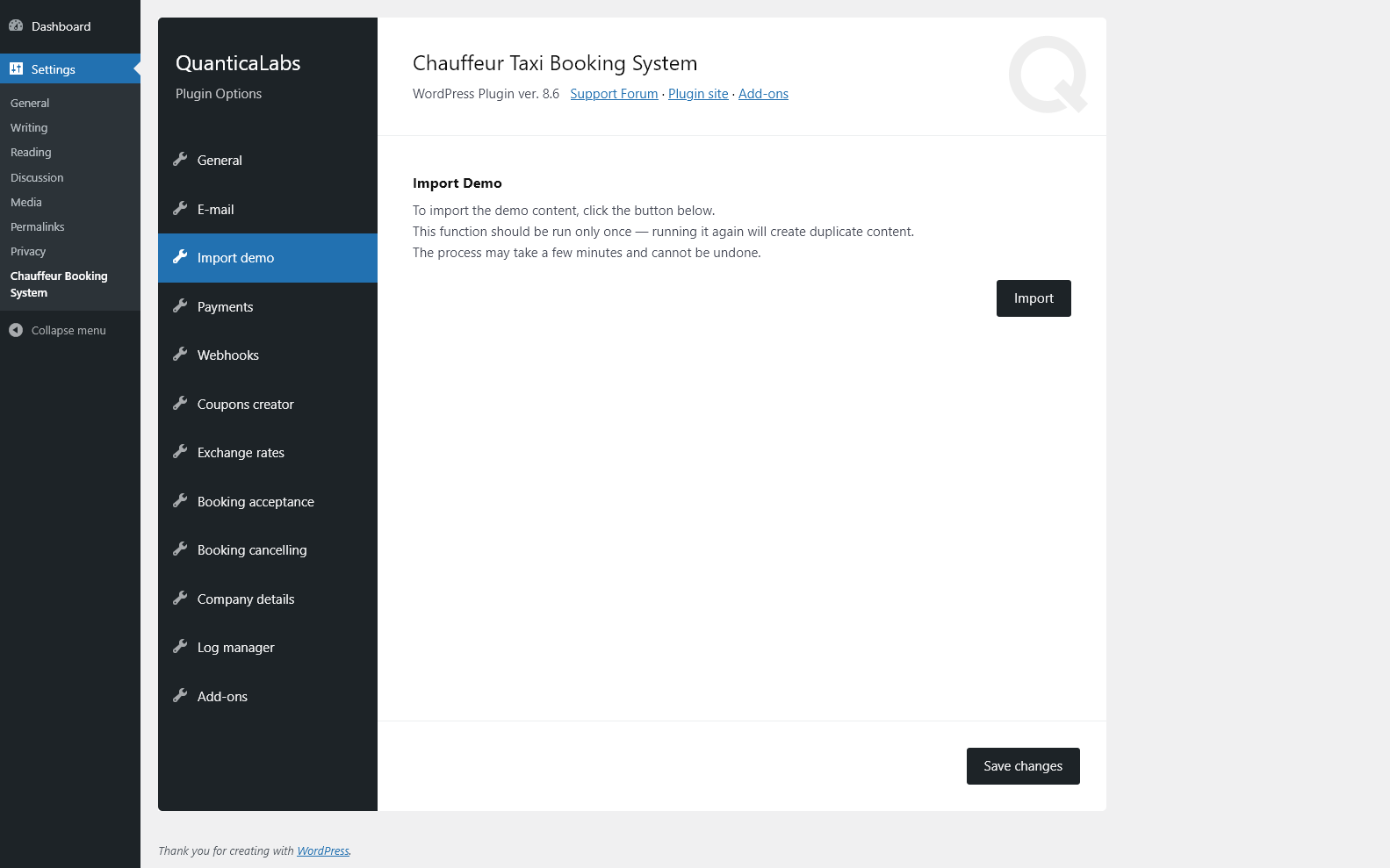Click the Save changes button

click(x=1023, y=766)
